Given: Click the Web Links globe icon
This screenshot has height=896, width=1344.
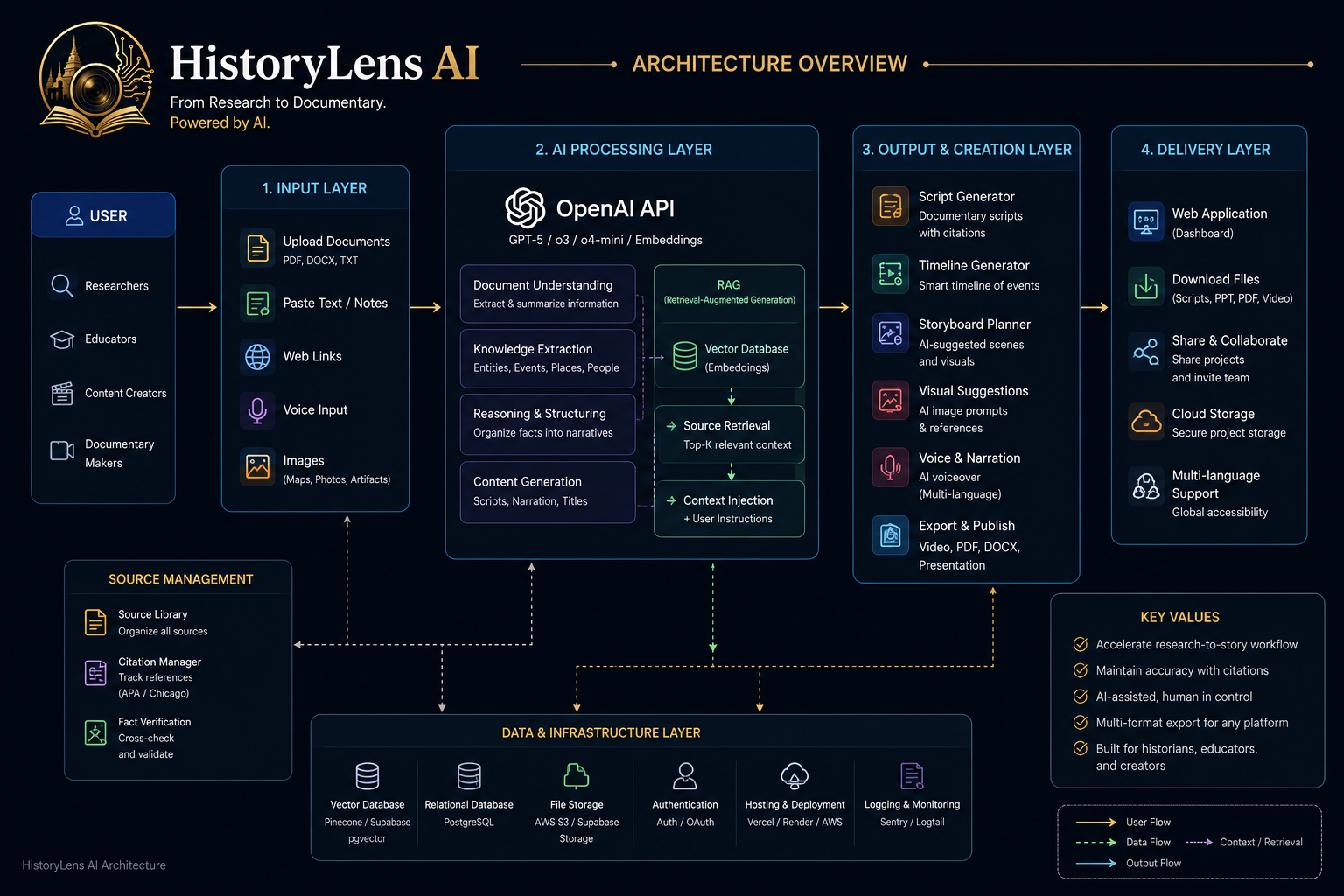Looking at the screenshot, I should (x=258, y=357).
